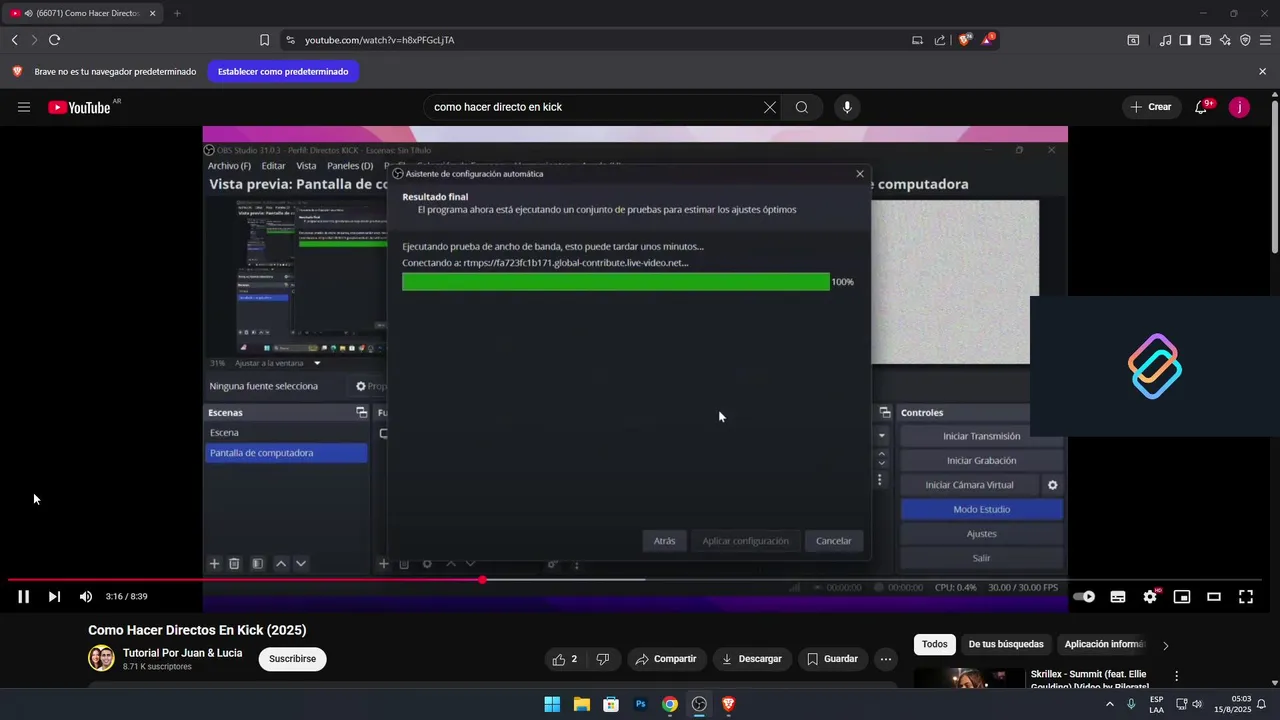1280x720 pixels.
Task: Click the YouTube search magnifier button
Action: coord(802,107)
